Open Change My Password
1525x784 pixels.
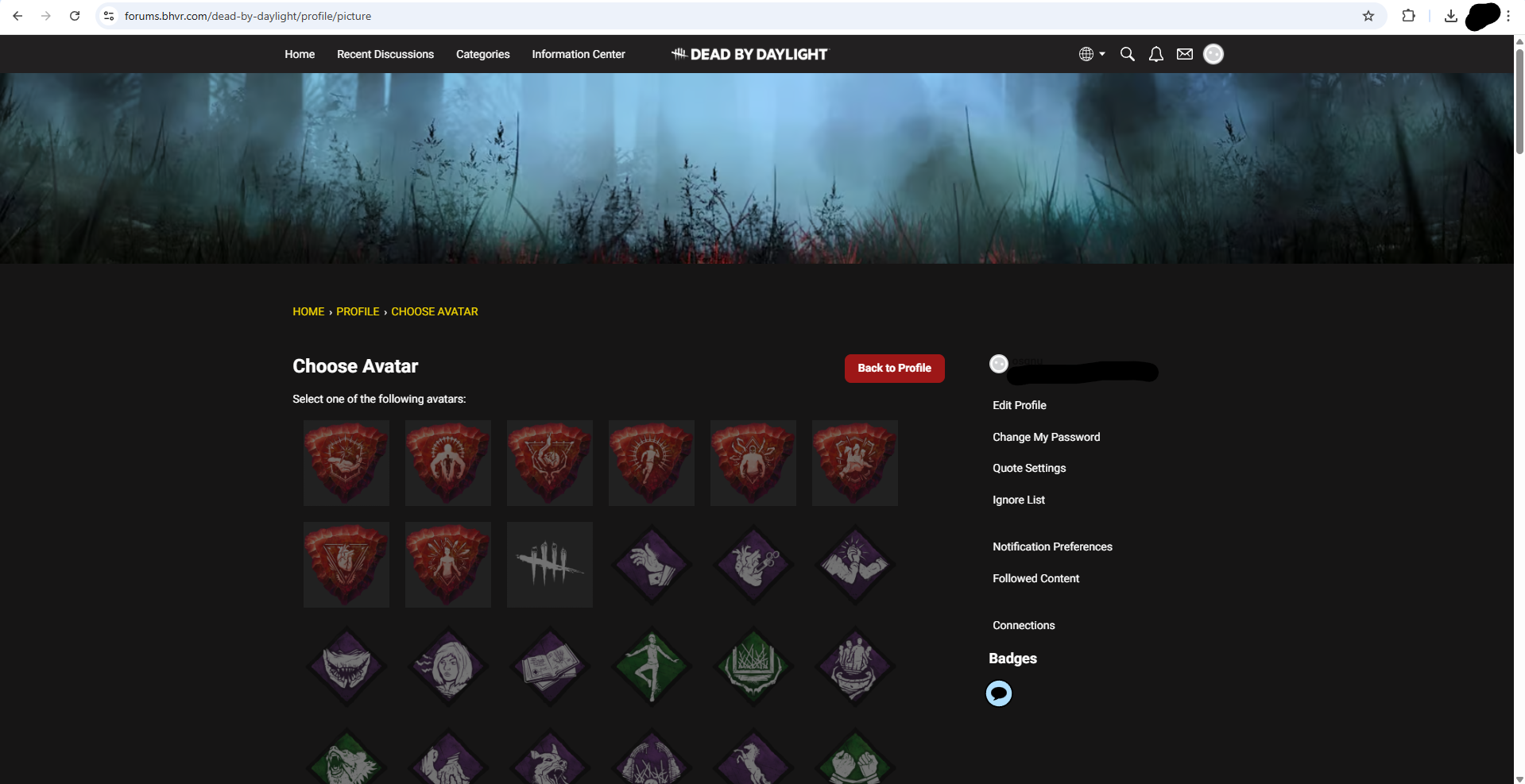coord(1047,437)
